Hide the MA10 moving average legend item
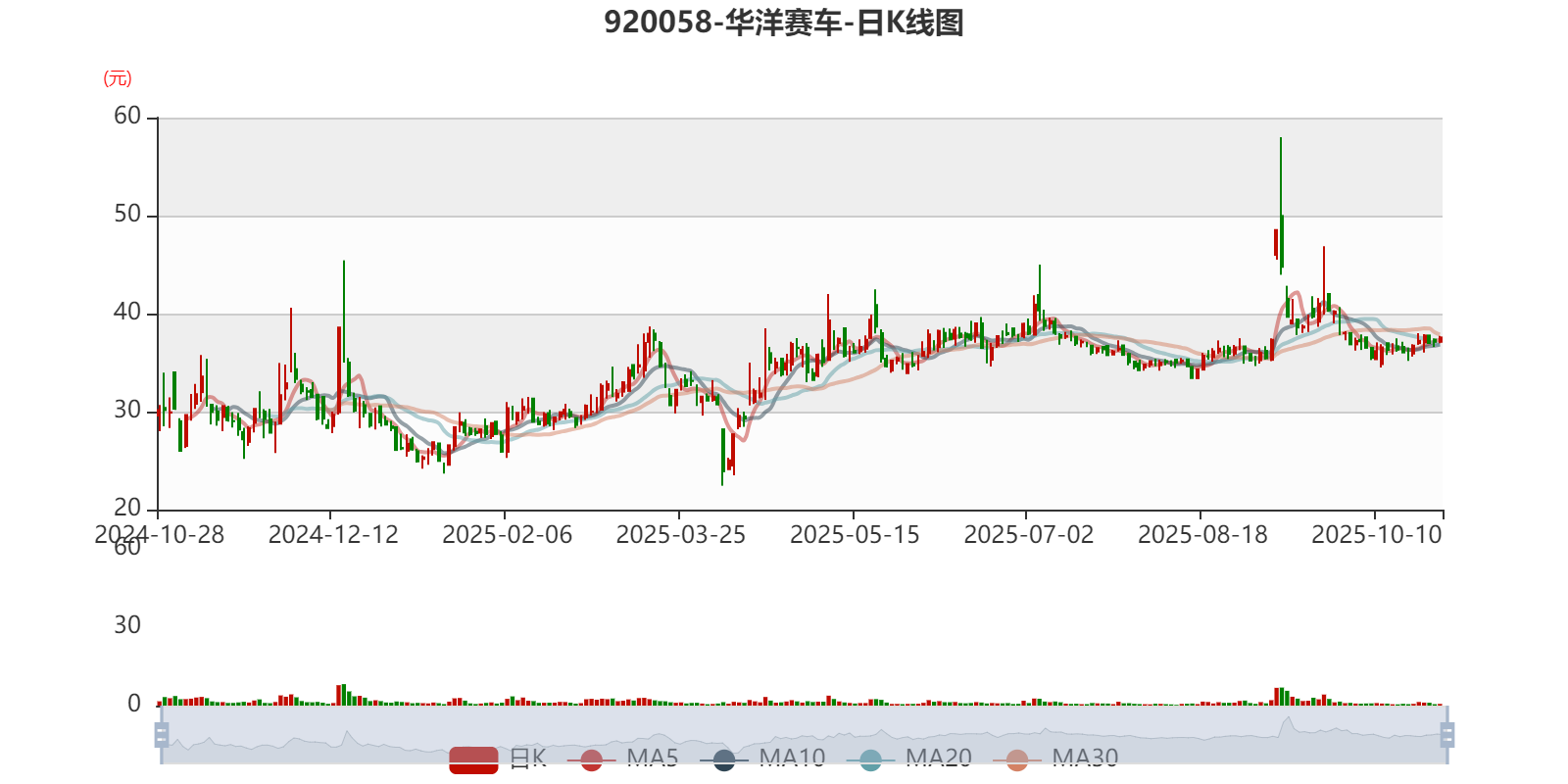The image size is (1568, 784). tap(762, 759)
